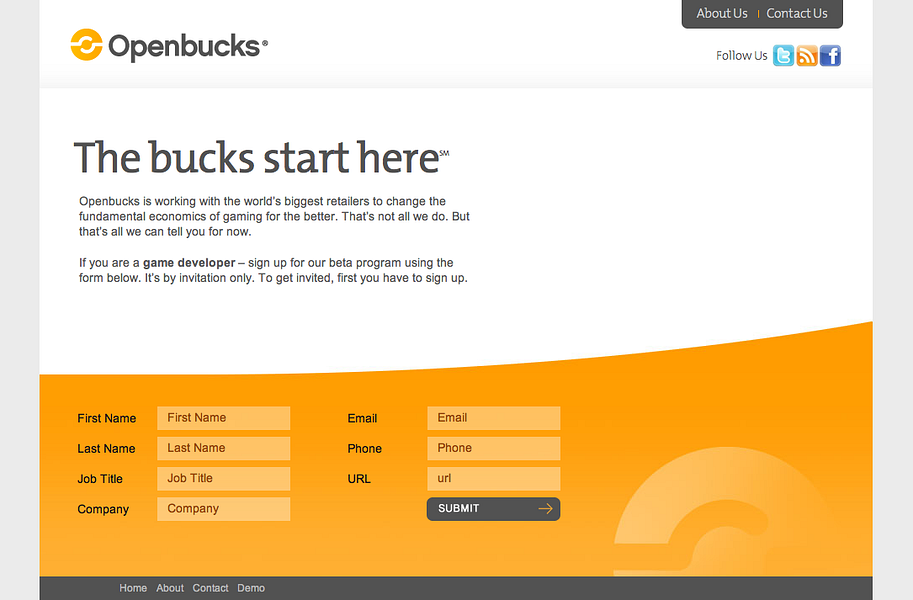Submit the beta signup form

494,509
